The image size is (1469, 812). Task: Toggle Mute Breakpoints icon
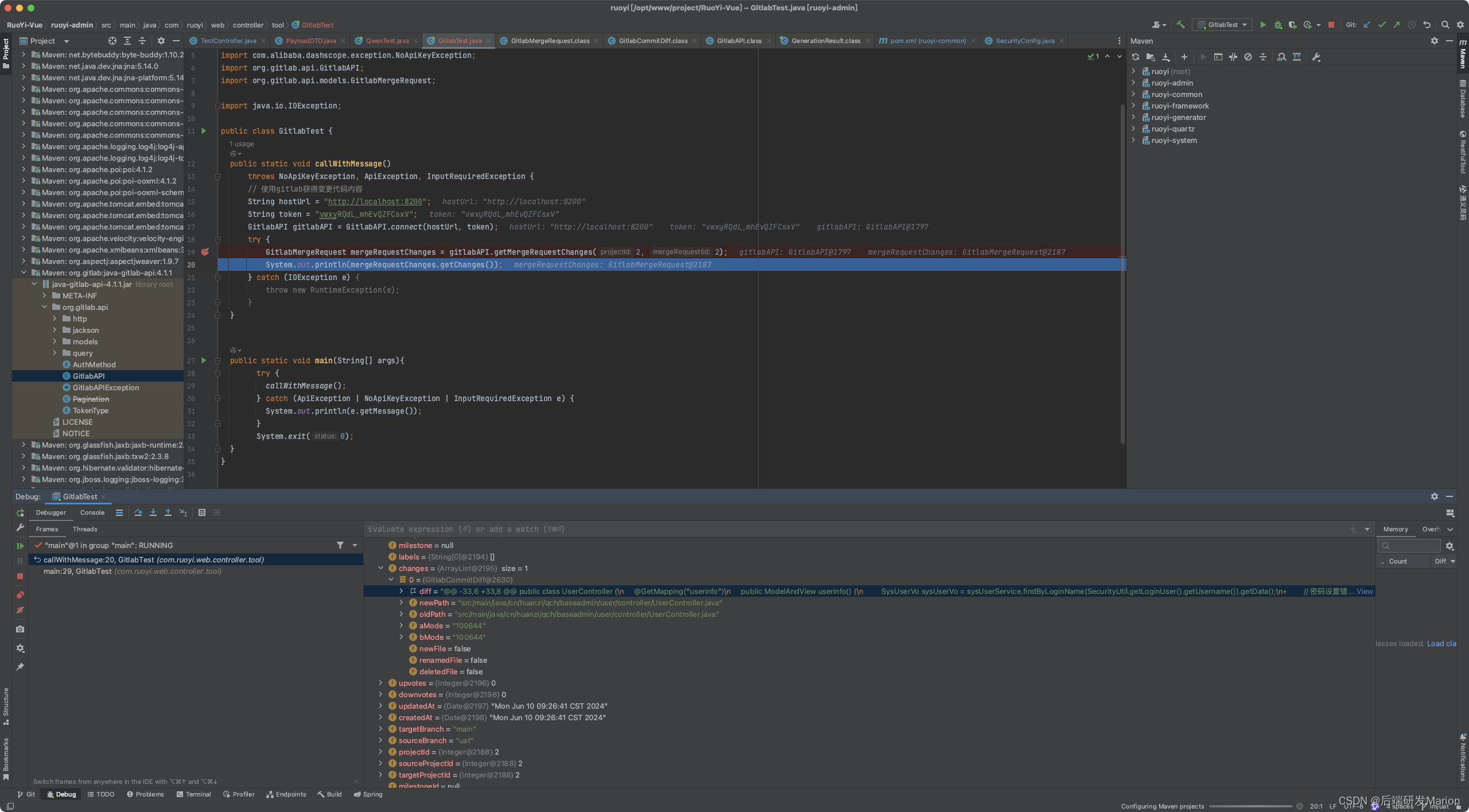click(20, 610)
